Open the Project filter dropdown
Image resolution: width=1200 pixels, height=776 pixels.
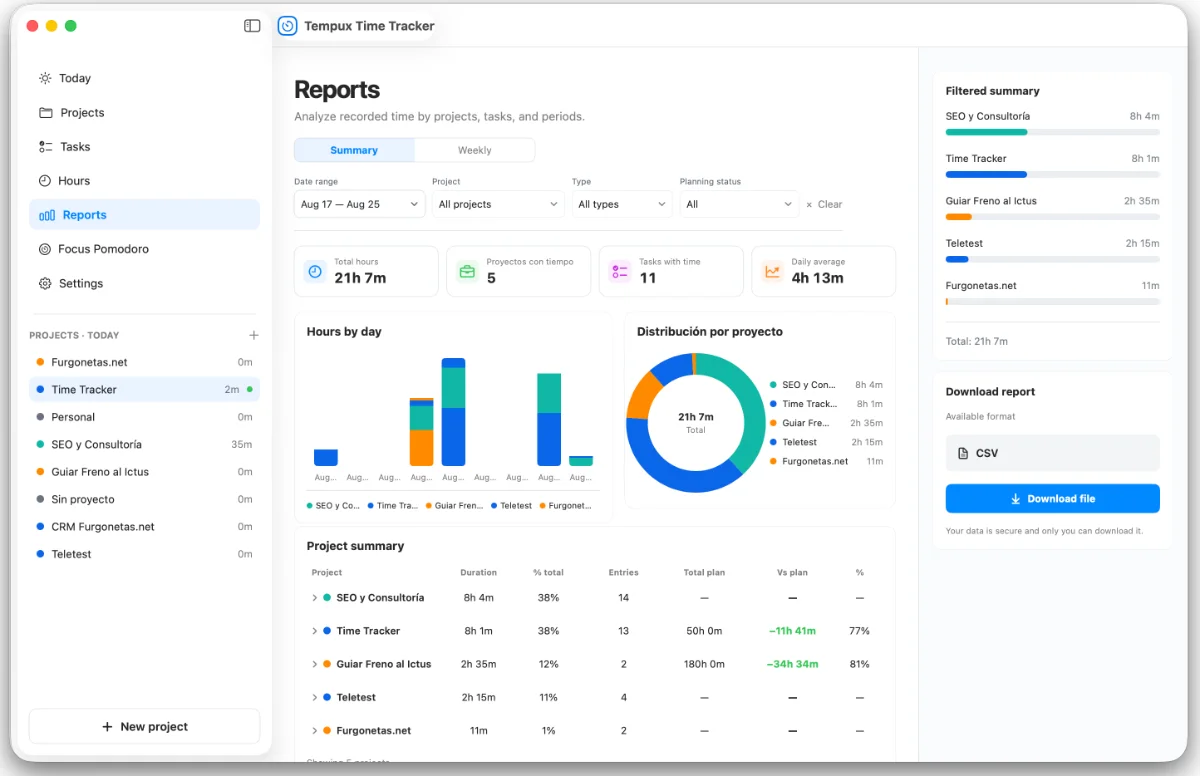click(498, 204)
